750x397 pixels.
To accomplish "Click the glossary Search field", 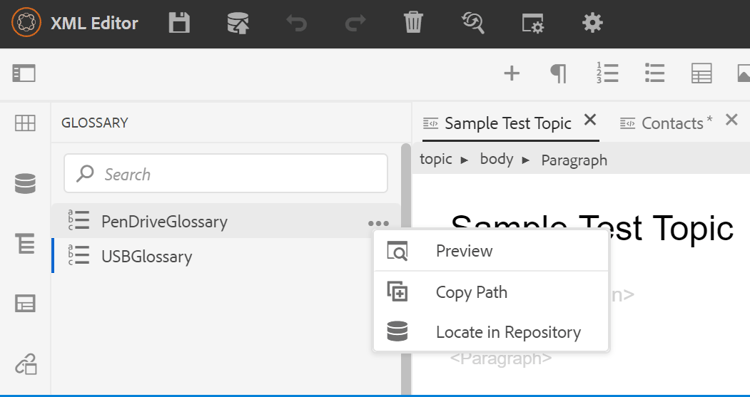I will [226, 174].
